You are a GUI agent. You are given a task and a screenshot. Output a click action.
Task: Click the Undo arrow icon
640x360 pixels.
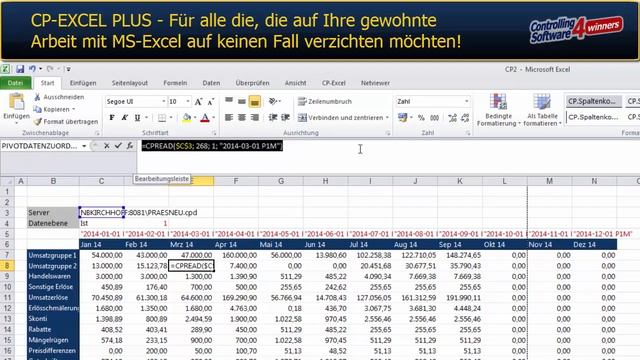pos(32,69)
